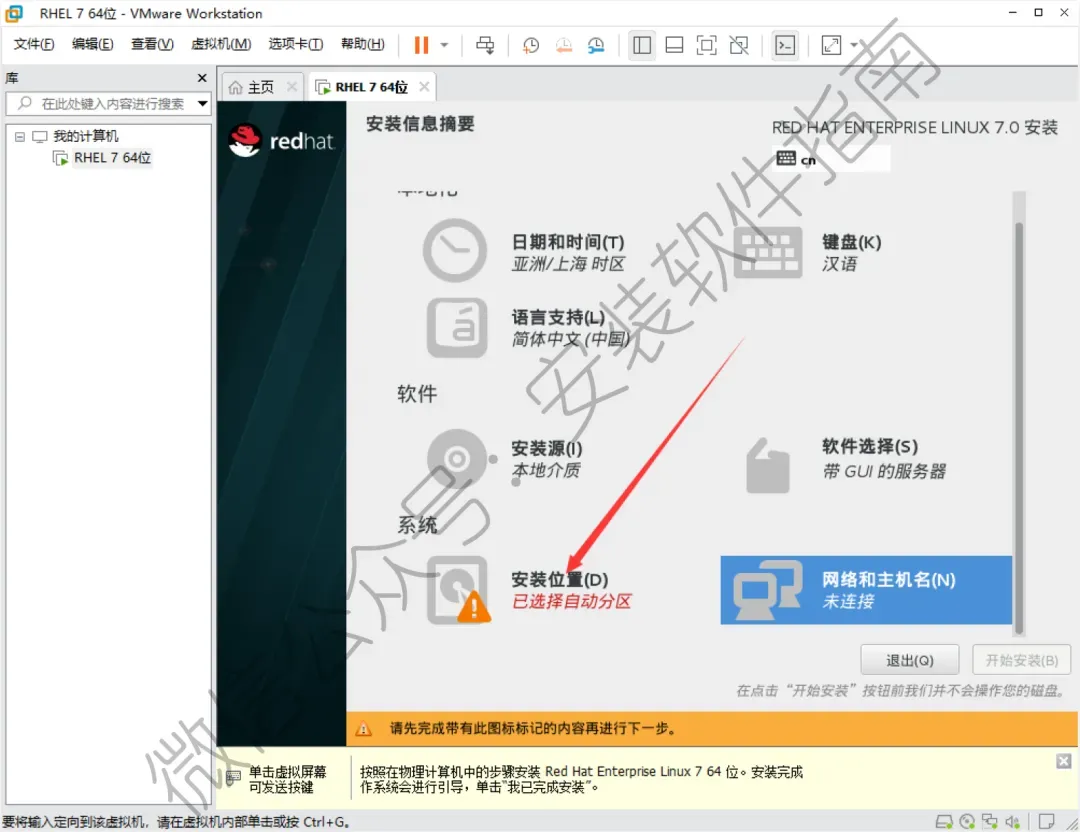The width and height of the screenshot is (1080, 832).
Task: Click the VMware Workstation title bar icon
Action: click(x=14, y=13)
